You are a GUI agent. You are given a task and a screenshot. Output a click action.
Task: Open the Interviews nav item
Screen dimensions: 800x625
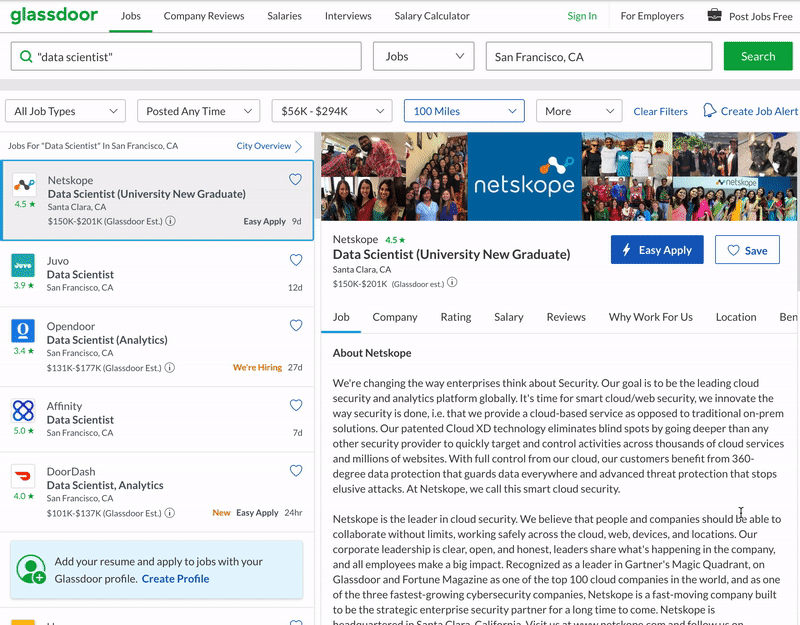click(x=348, y=16)
